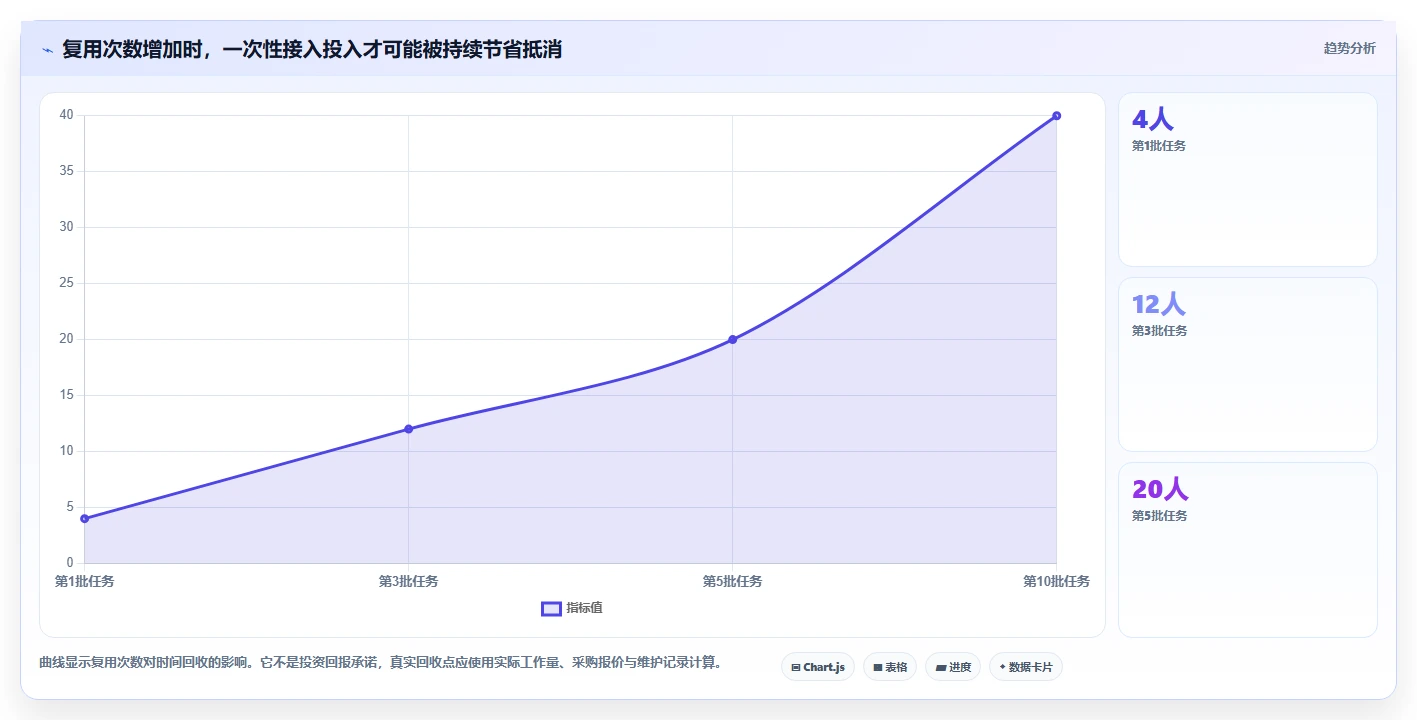Open the 12人 stat card
The image size is (1417, 720).
coord(1248,365)
